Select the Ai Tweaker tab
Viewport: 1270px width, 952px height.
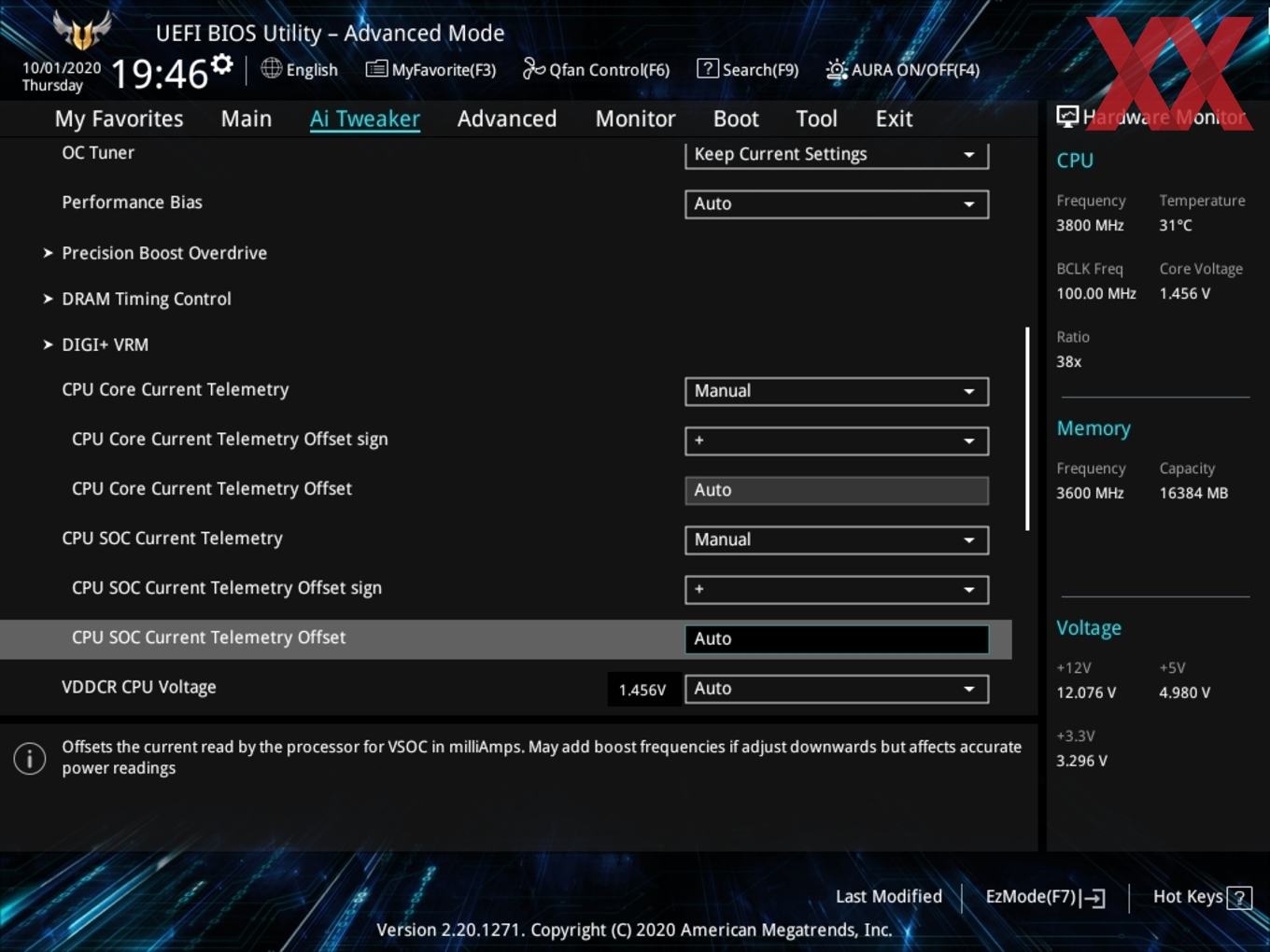pyautogui.click(x=365, y=119)
